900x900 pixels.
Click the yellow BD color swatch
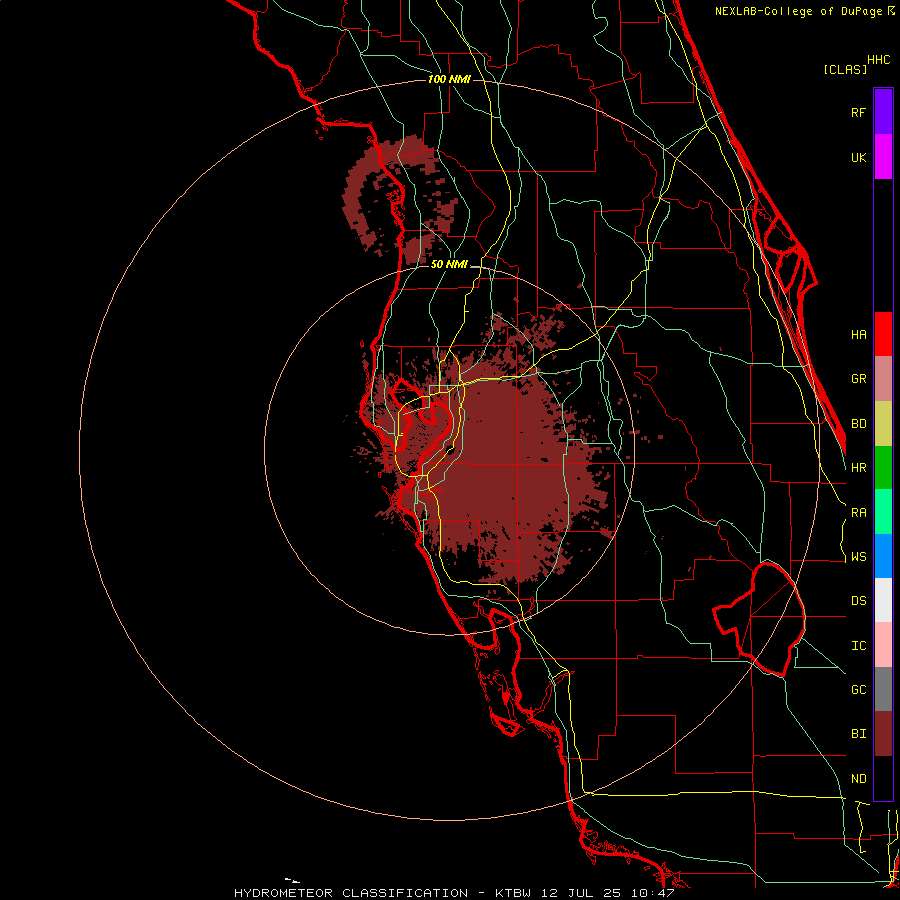(x=883, y=424)
